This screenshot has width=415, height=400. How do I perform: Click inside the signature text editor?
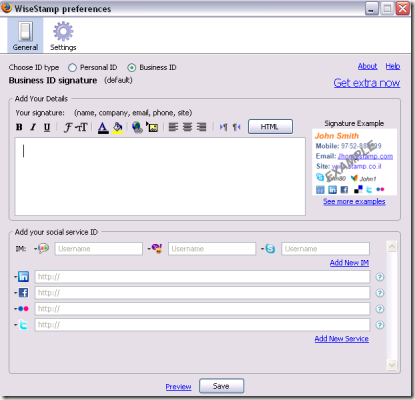click(160, 176)
